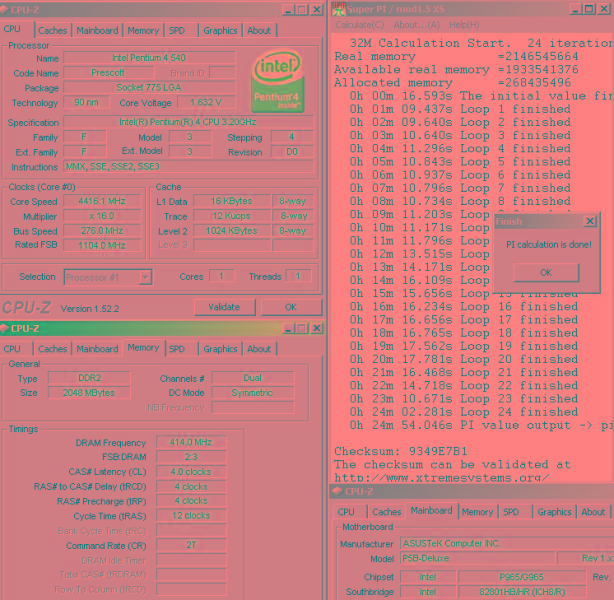Screen dimensions: 614x600
Task: Open Memory tab in the bottom-right CPU-Z window
Action: point(477,512)
